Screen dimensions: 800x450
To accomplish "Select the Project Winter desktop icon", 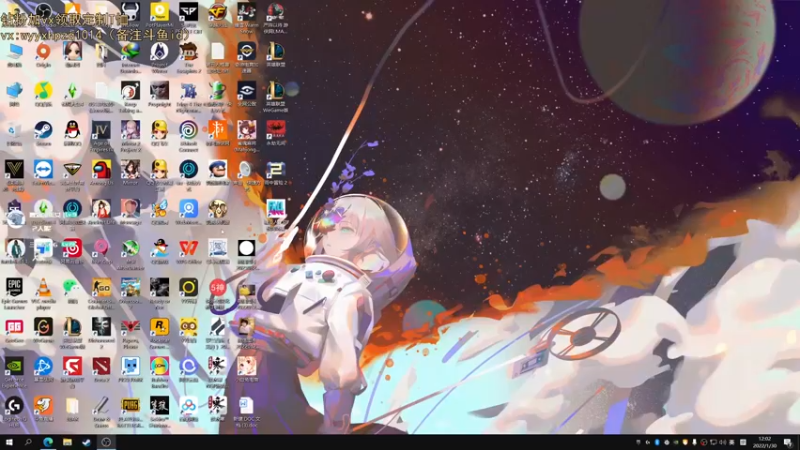I will 159,52.
